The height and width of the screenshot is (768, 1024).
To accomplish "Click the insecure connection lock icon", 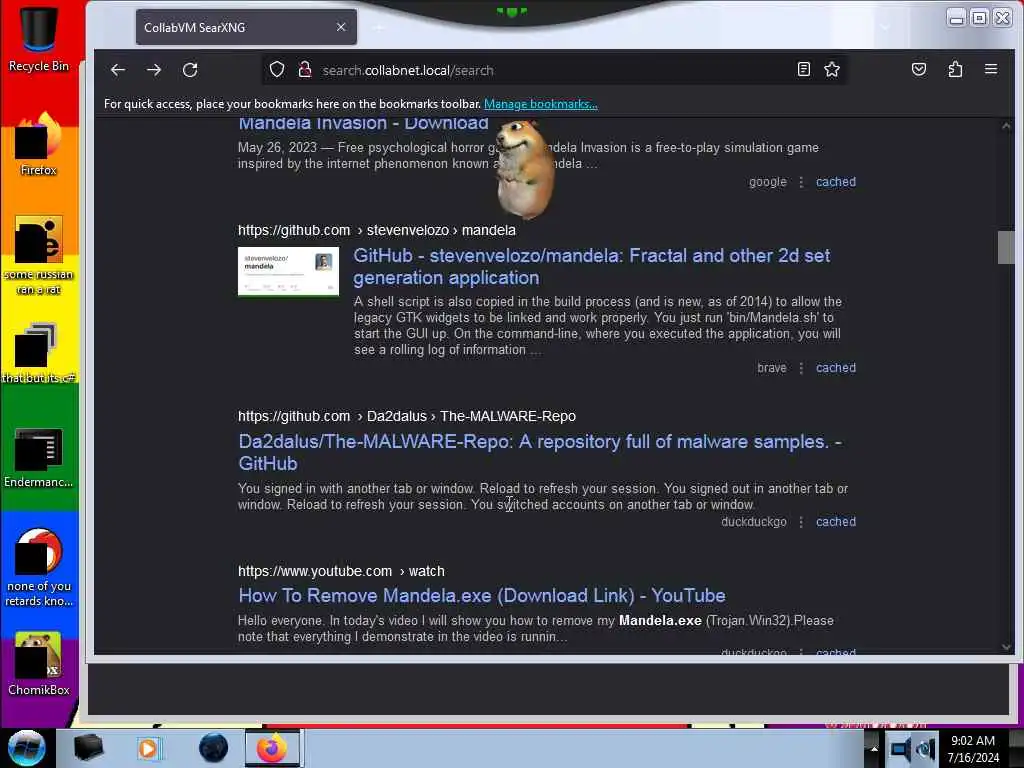I will [x=304, y=70].
